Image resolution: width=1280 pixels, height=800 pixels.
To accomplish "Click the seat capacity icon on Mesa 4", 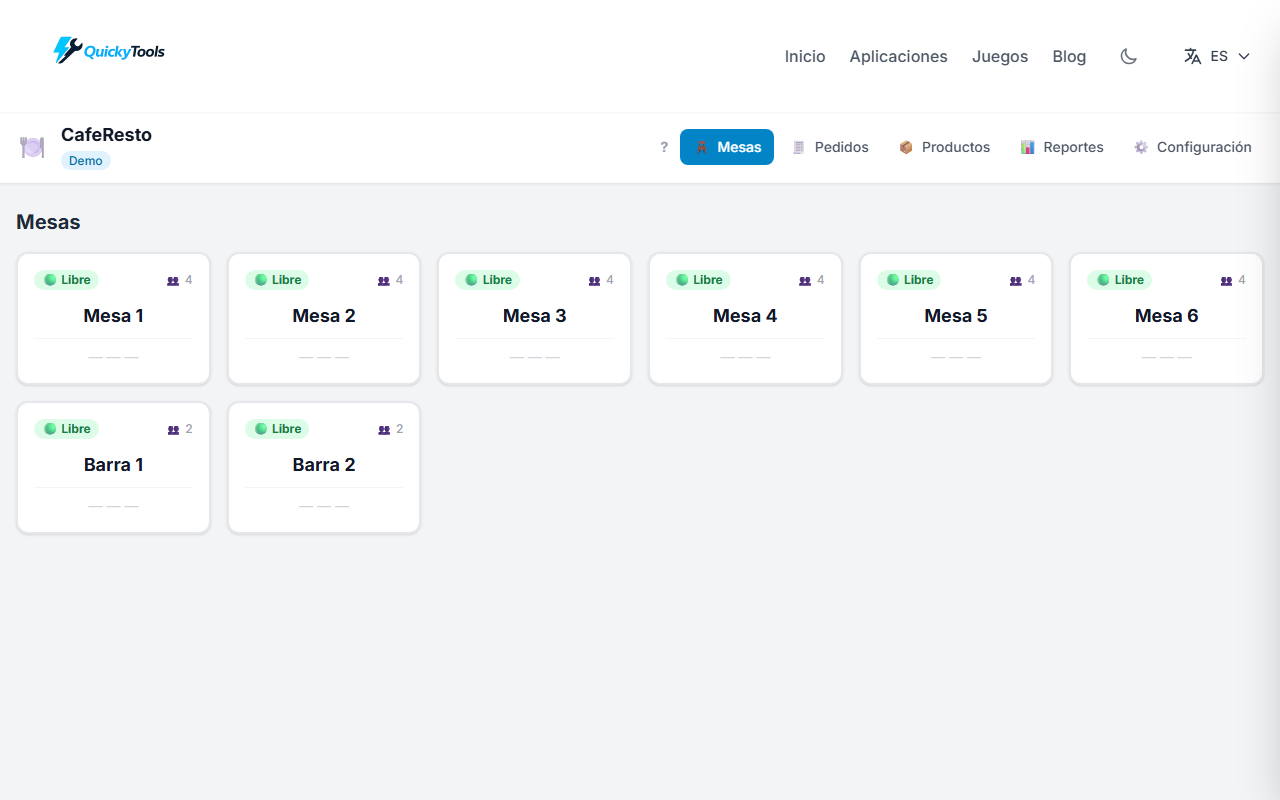I will (x=803, y=280).
